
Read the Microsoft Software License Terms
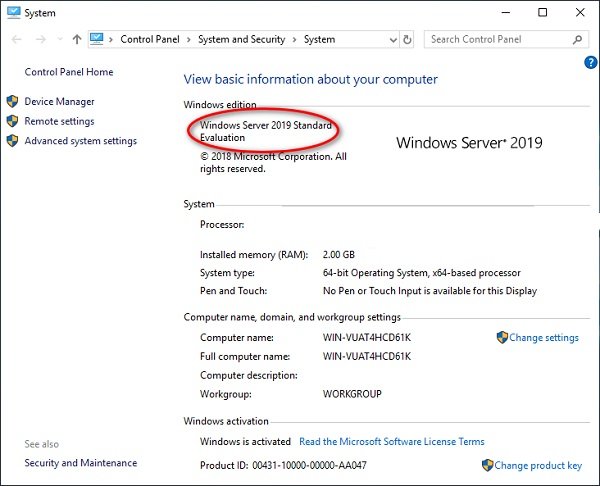click(x=392, y=442)
